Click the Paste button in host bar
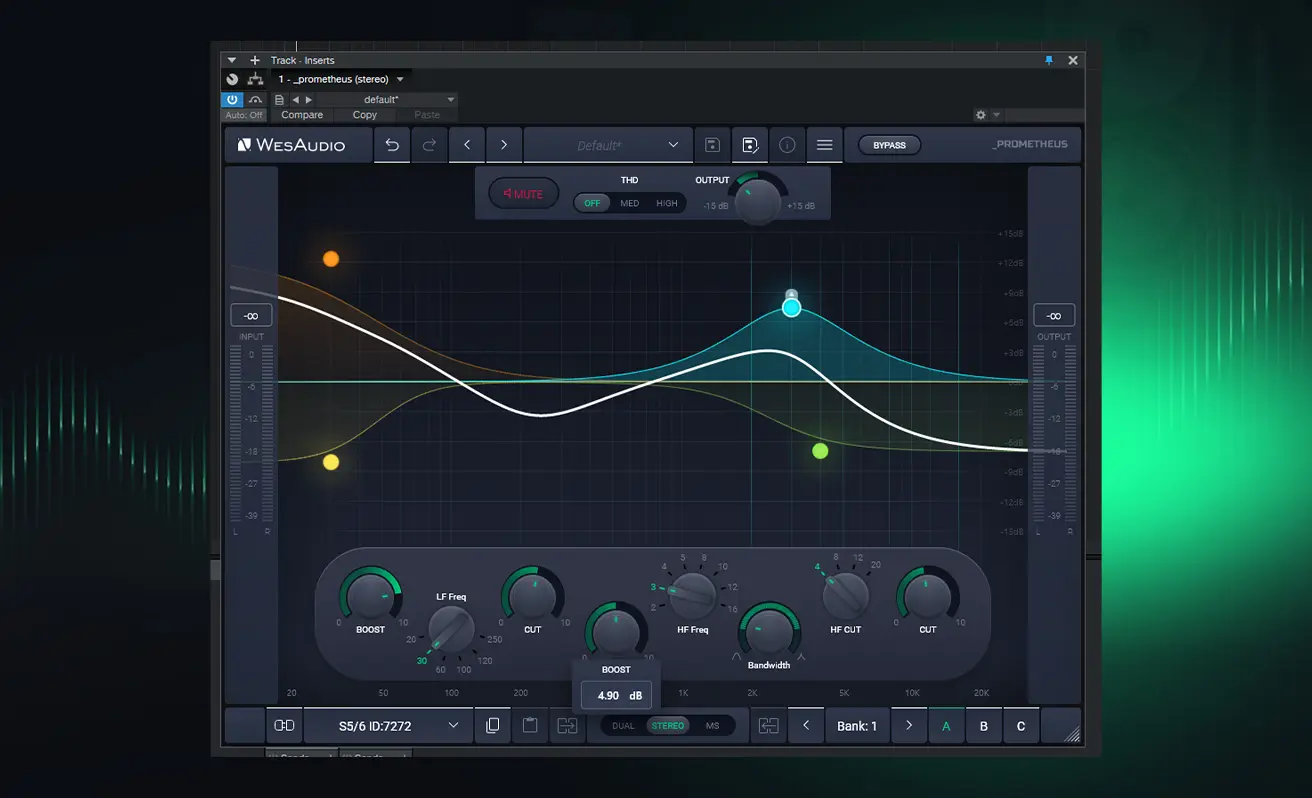 [x=427, y=115]
